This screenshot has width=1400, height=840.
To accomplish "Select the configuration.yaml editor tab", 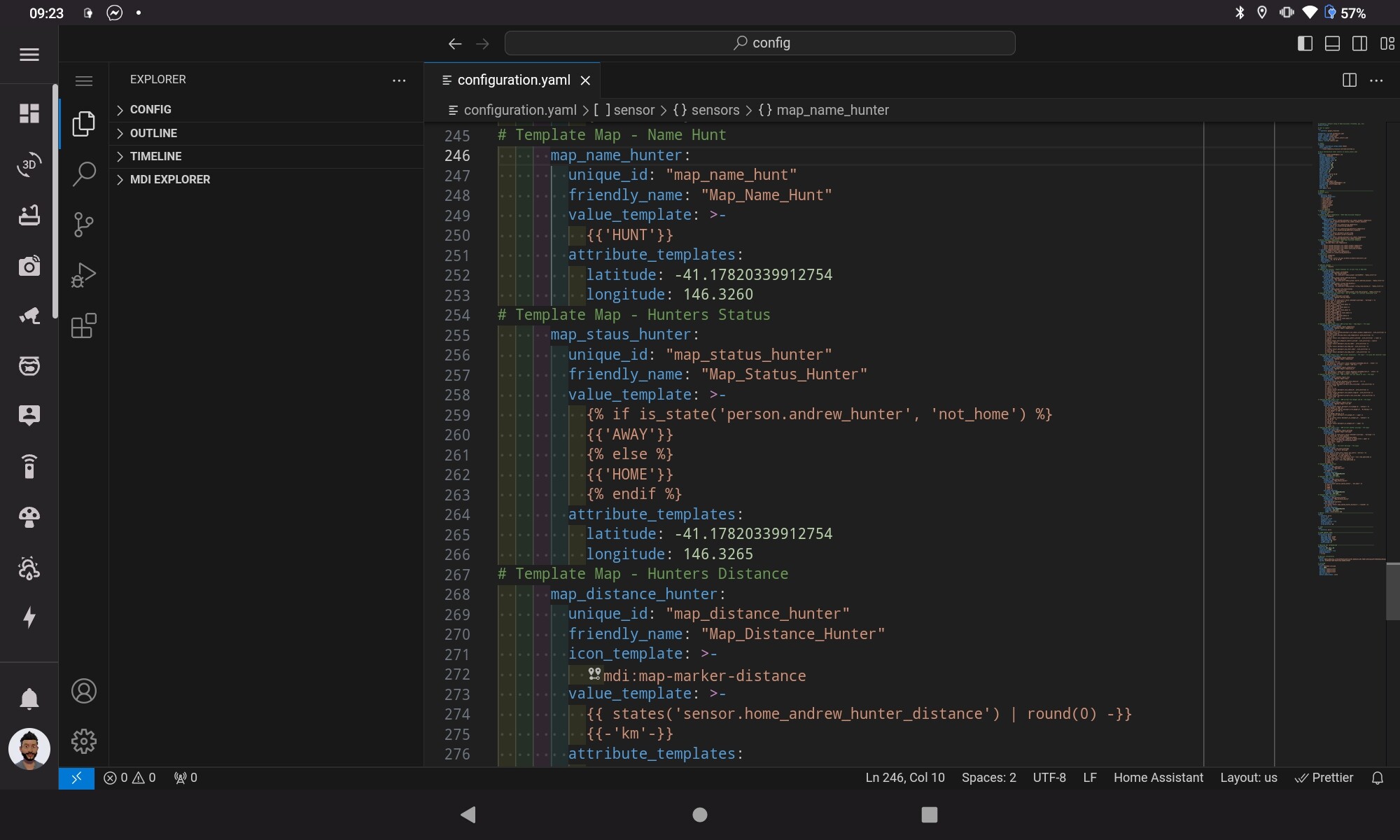I will click(x=513, y=80).
